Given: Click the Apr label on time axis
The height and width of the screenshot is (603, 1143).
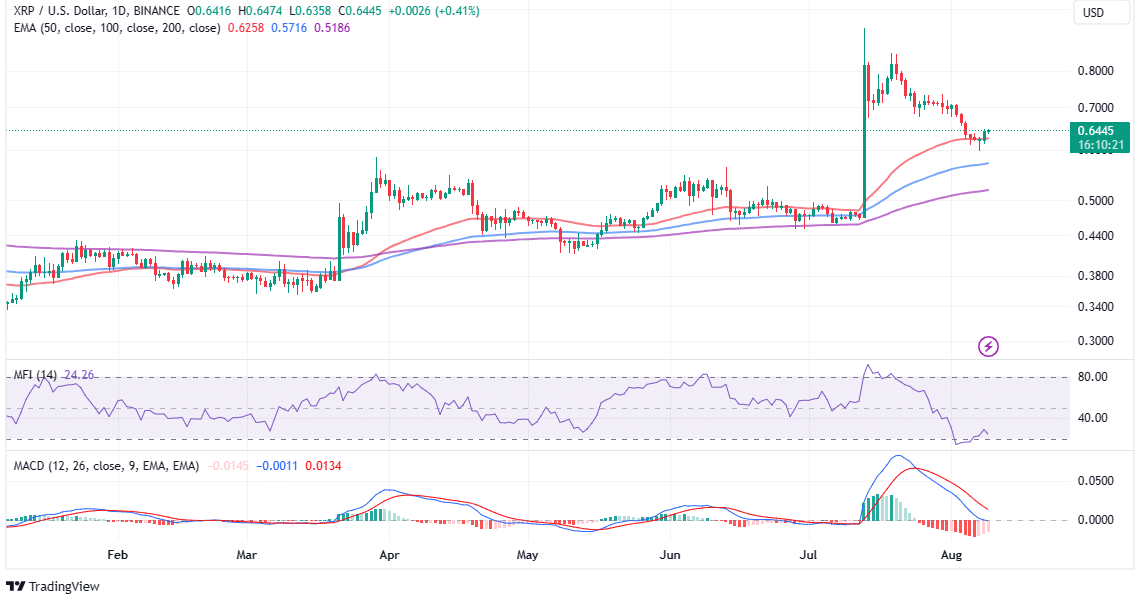Looking at the screenshot, I should [389, 555].
